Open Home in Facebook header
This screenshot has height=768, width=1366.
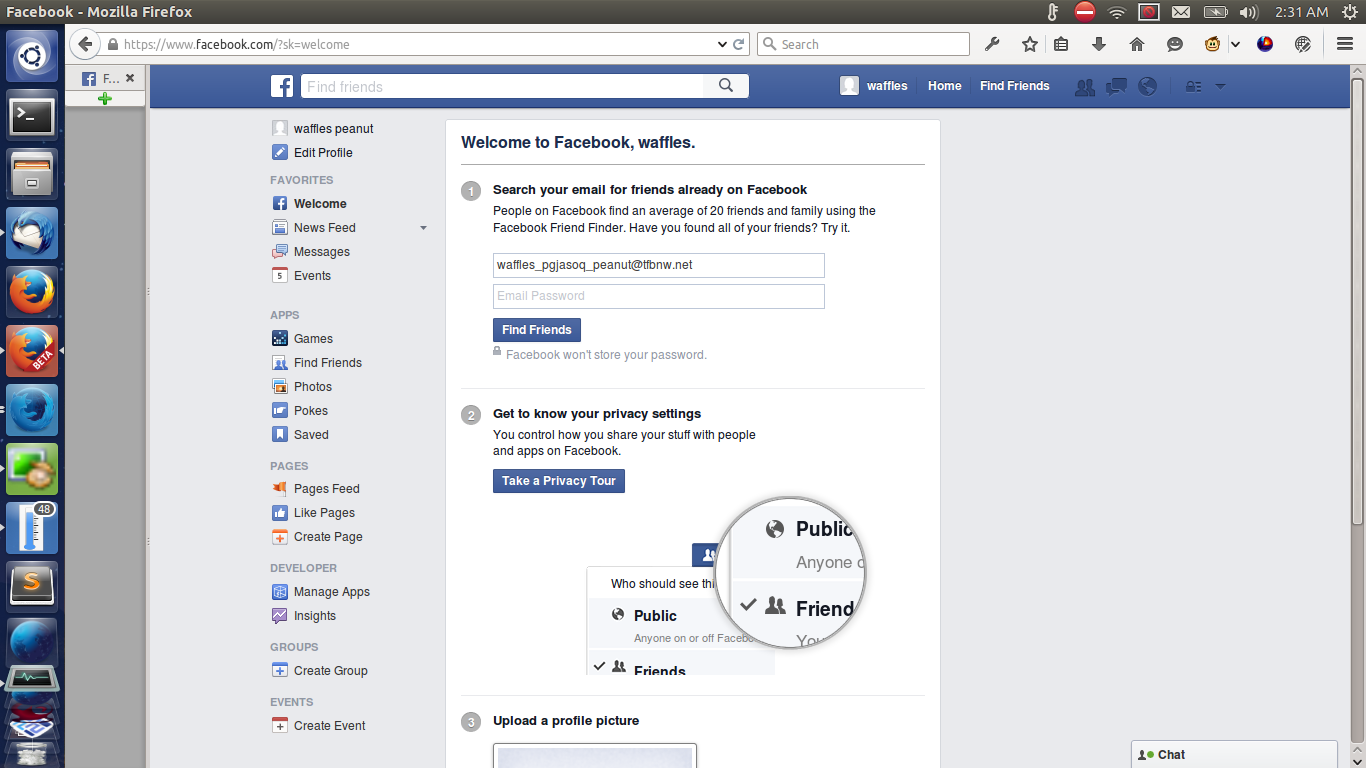pos(945,86)
